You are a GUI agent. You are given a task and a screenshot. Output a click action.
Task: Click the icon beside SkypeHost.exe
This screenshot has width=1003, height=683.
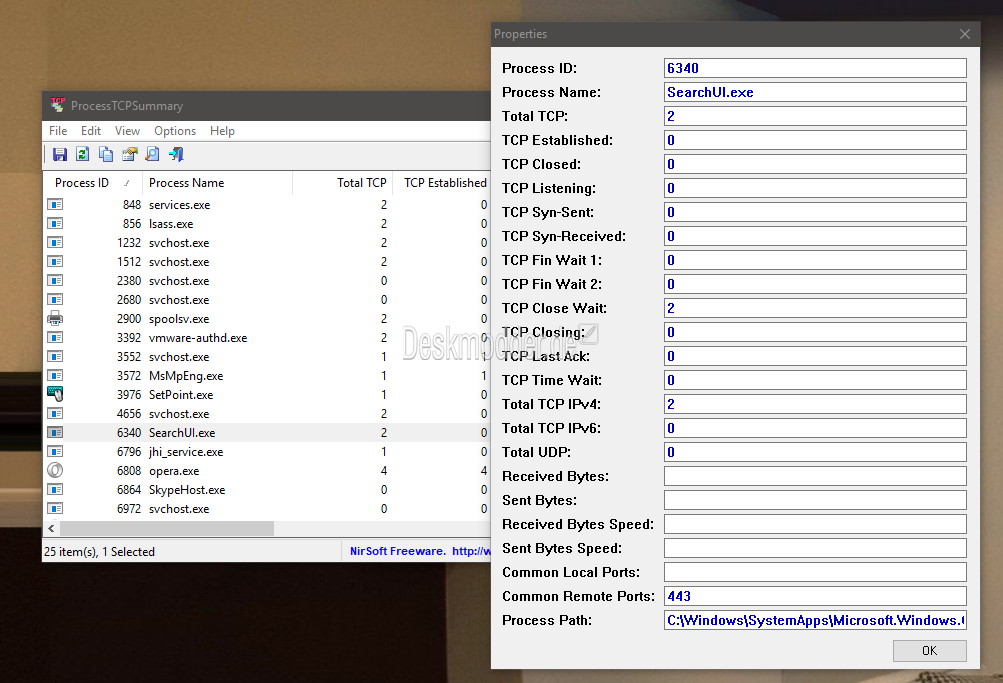click(55, 490)
